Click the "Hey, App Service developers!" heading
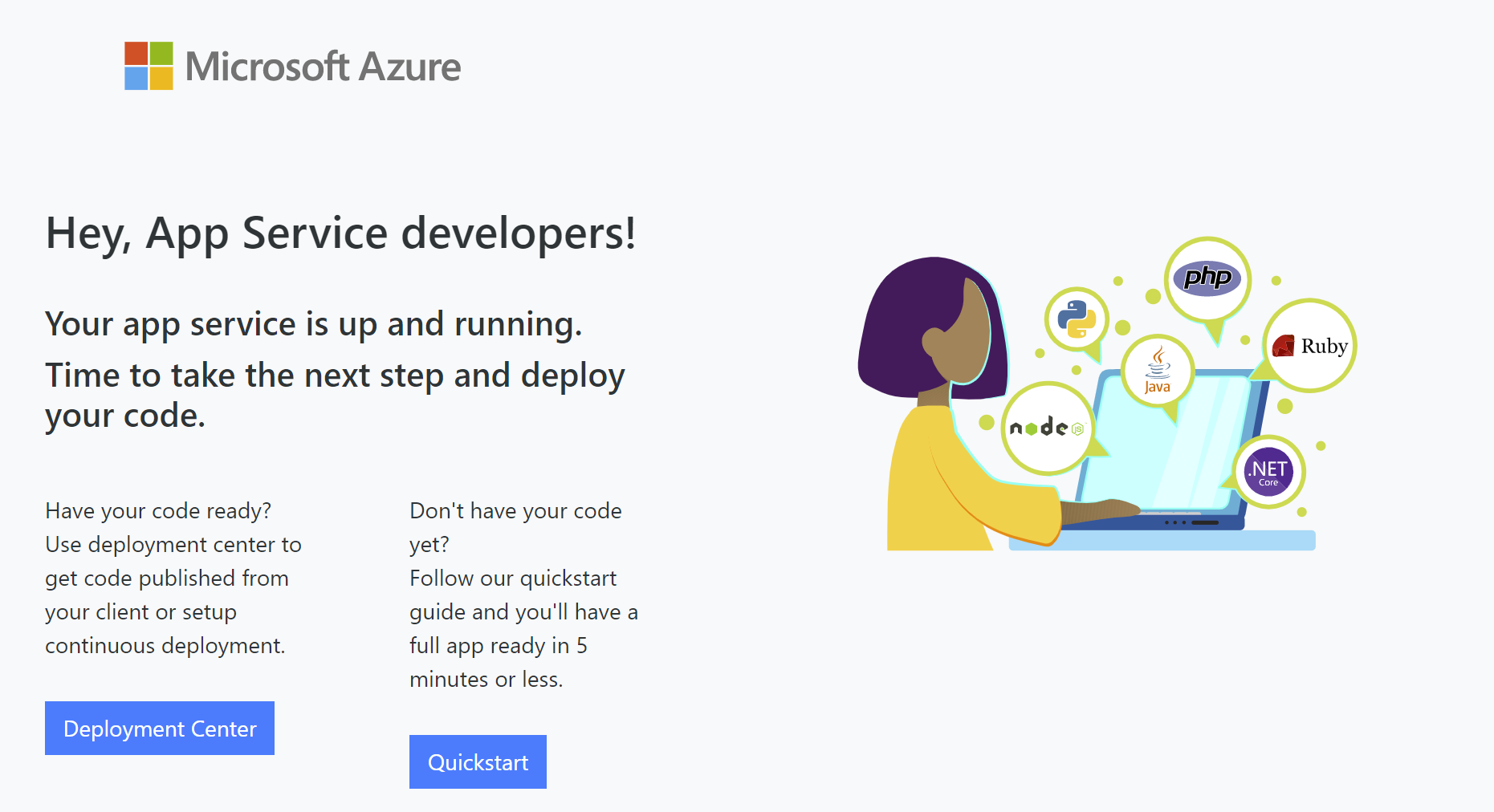 click(341, 233)
